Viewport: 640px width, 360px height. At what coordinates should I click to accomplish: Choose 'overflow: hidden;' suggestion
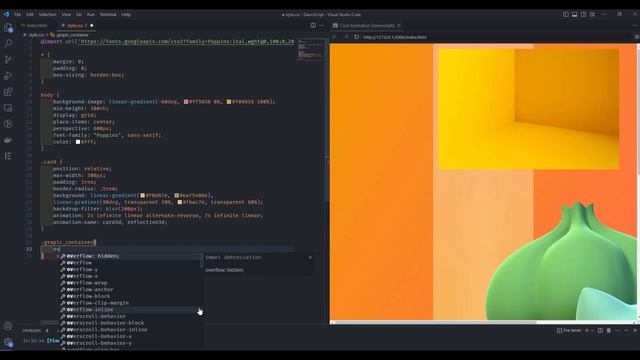coord(131,256)
